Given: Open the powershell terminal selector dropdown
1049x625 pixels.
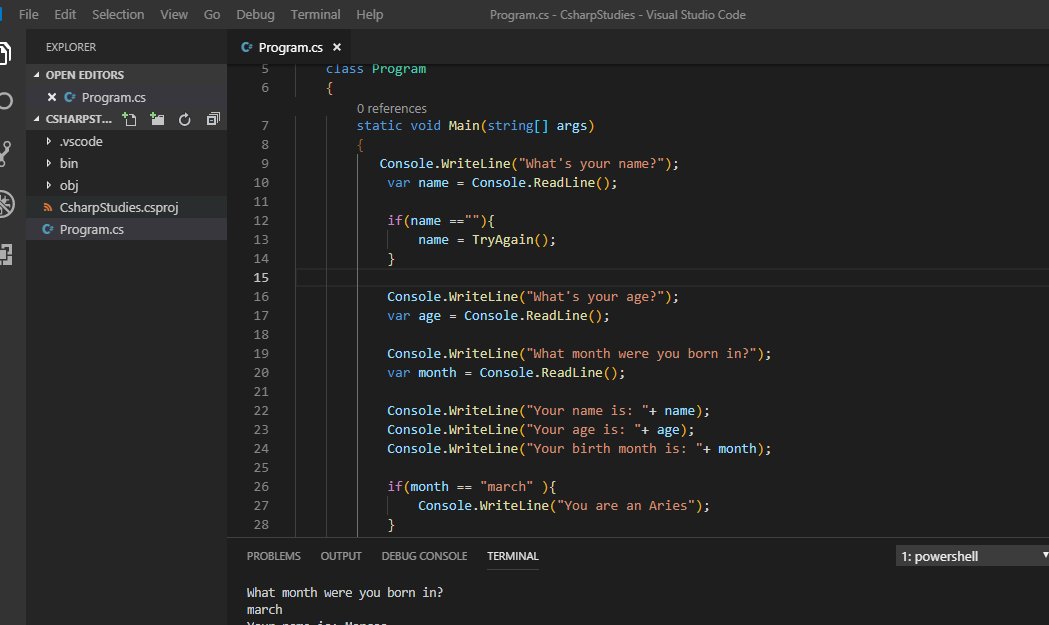Looking at the screenshot, I should click(972, 555).
